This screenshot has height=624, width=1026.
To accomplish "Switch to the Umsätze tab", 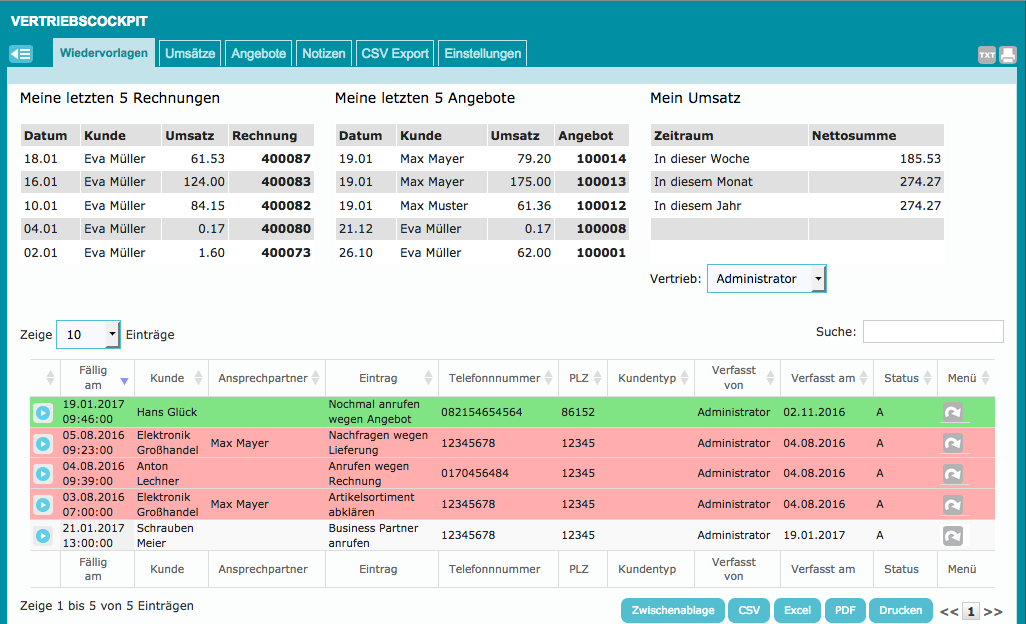I will pyautogui.click(x=190, y=54).
